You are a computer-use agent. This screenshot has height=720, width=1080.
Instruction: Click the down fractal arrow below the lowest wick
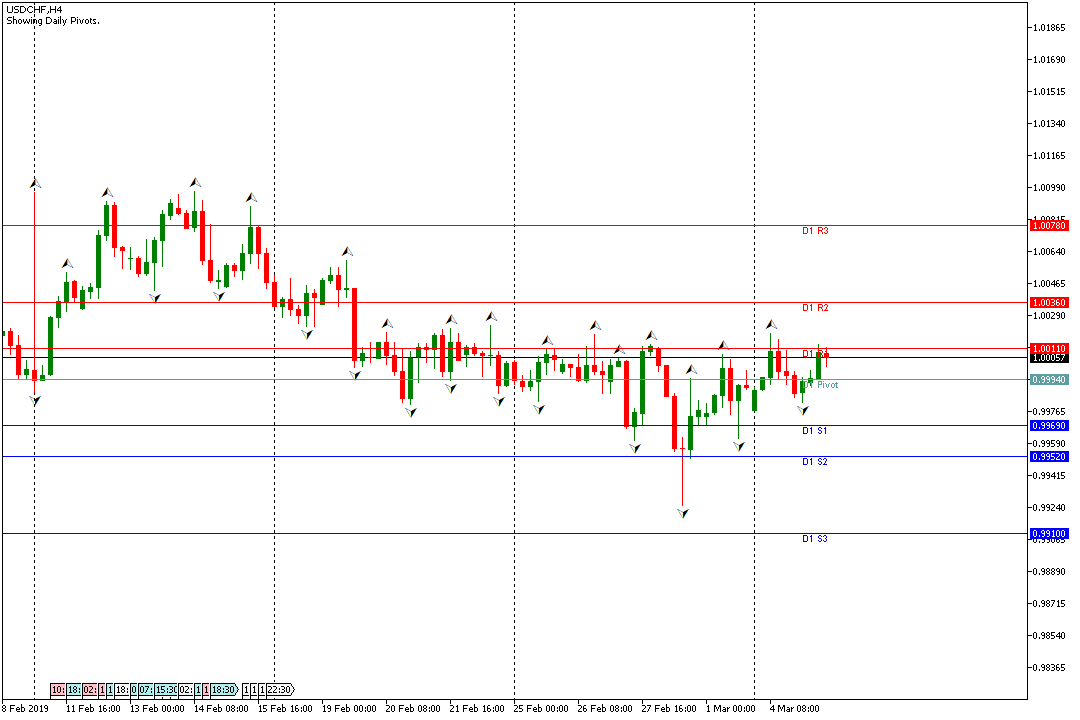682,513
